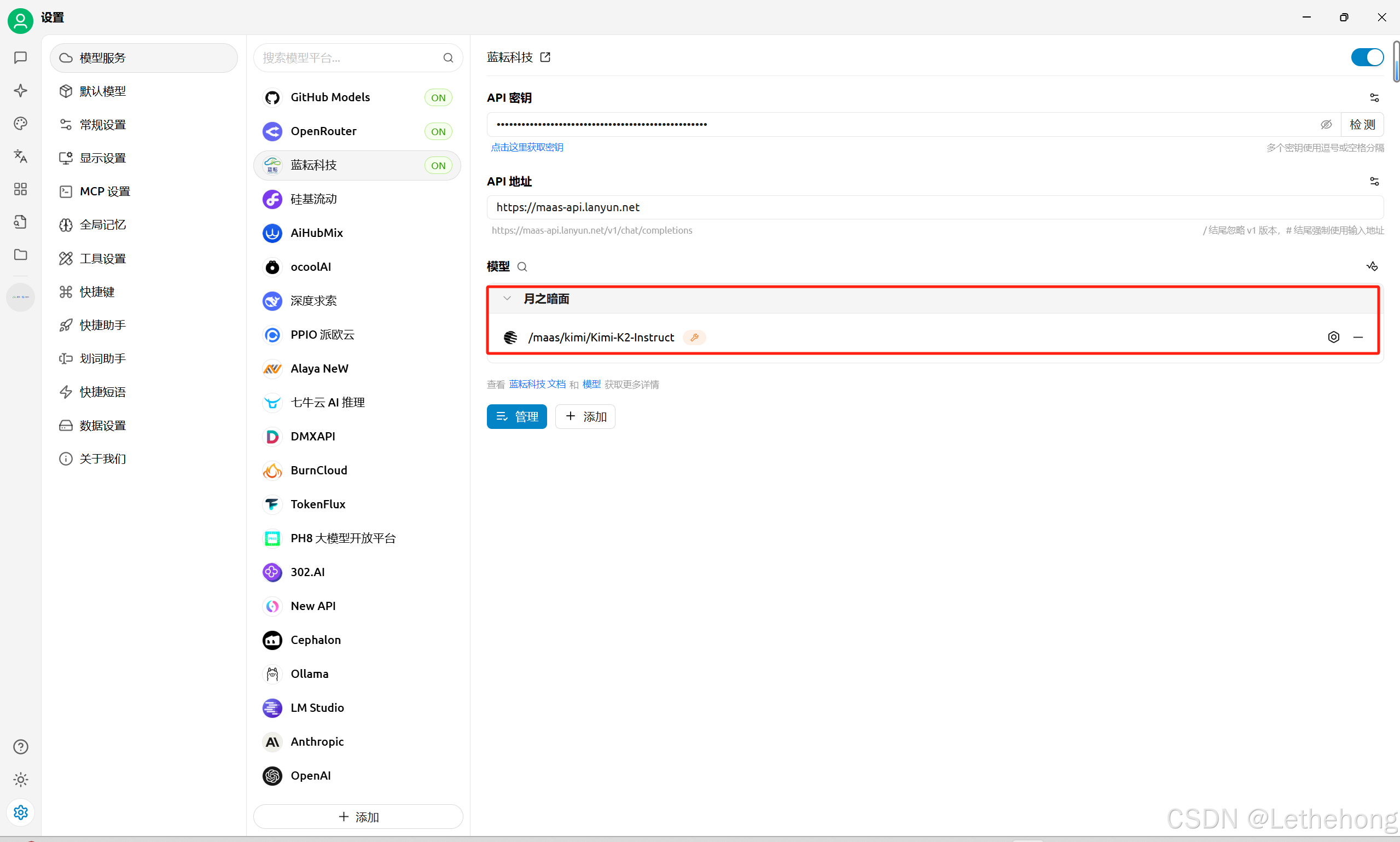Open the 模型 documentation link
Screen dimensions: 1400x842
click(591, 384)
